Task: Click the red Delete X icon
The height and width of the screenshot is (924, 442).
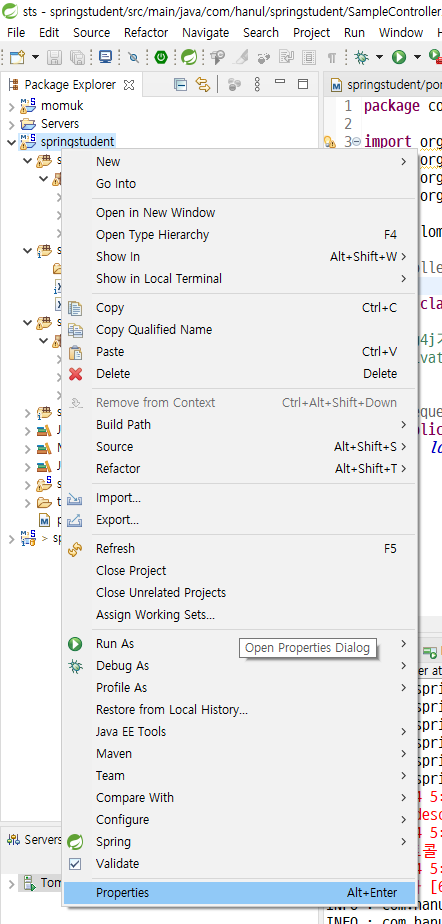Action: click(x=75, y=374)
